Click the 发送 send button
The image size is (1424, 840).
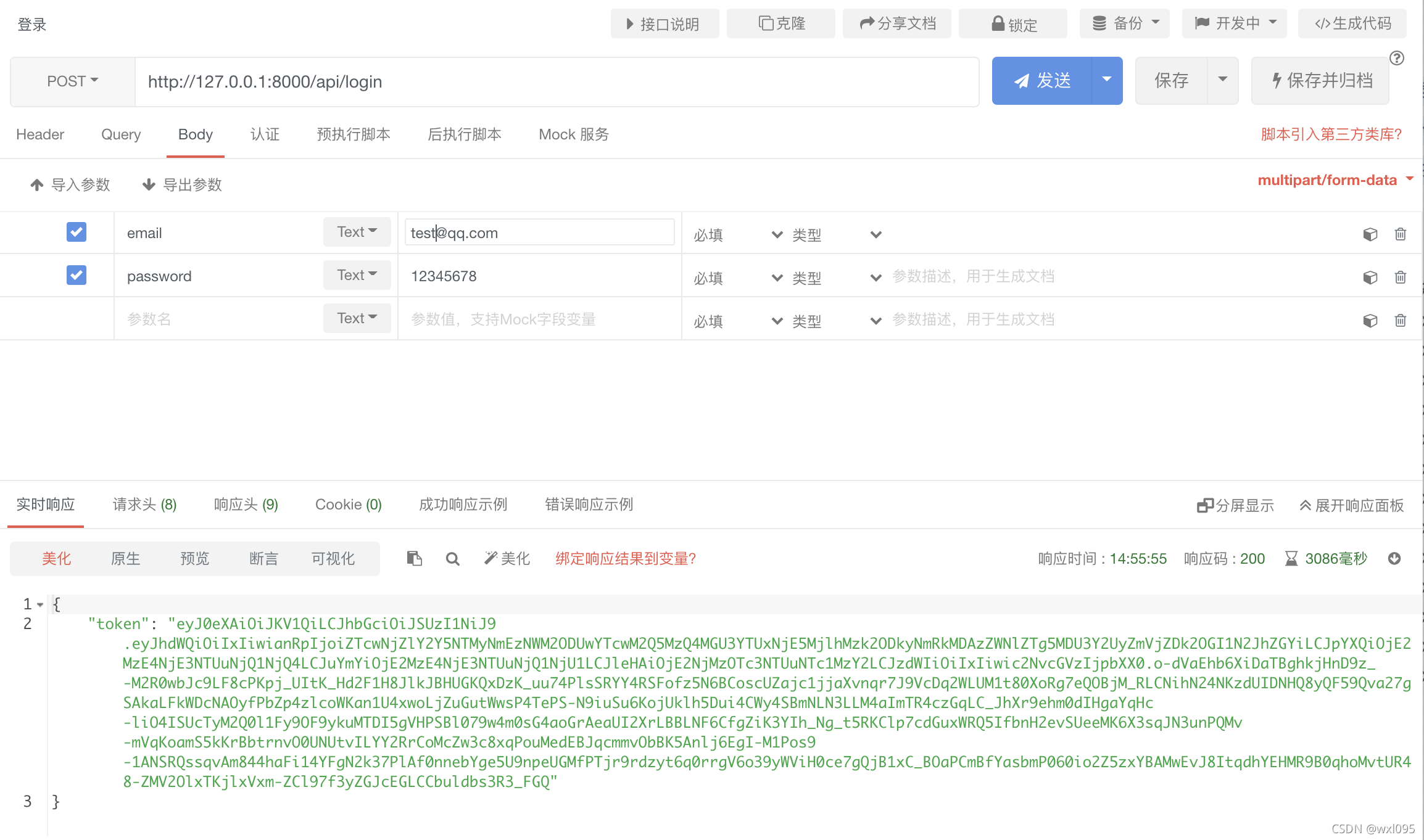(x=1043, y=80)
